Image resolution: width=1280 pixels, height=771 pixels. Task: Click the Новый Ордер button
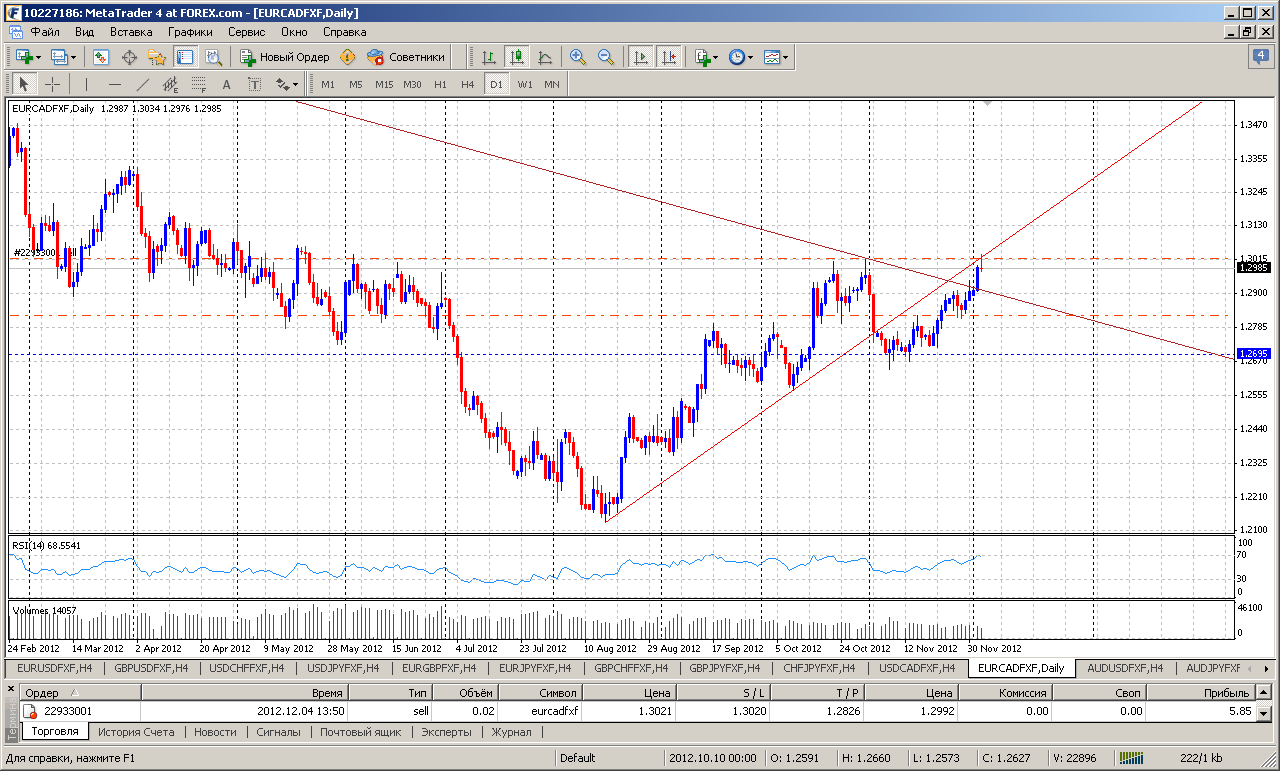coord(285,57)
